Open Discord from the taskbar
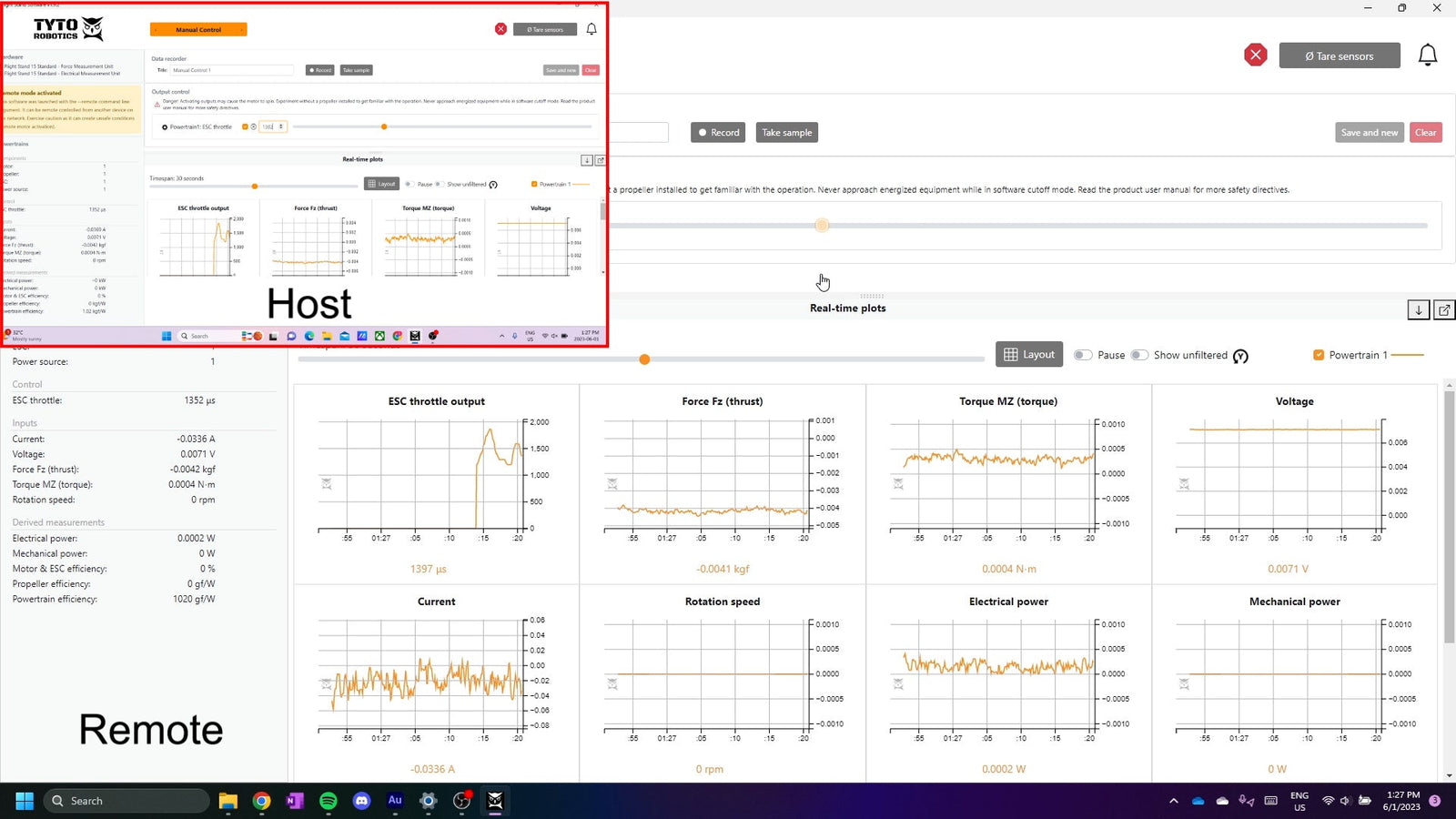Viewport: 1456px width, 819px height. (361, 801)
